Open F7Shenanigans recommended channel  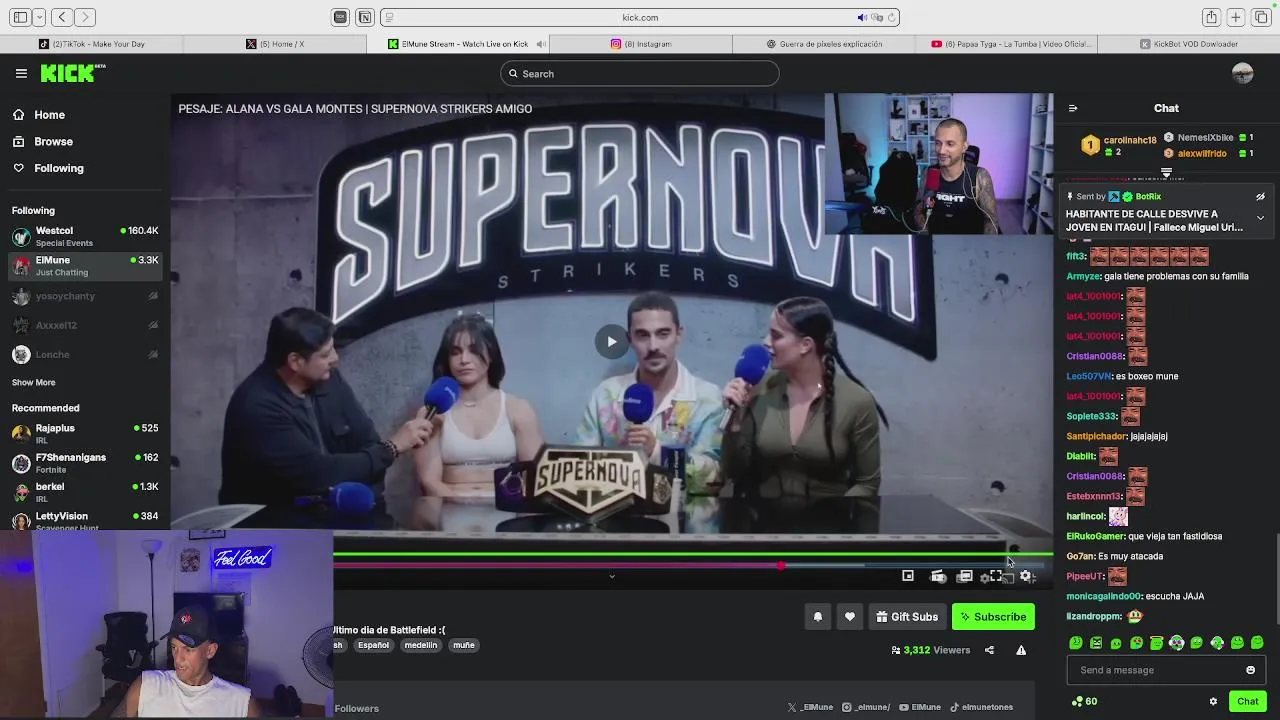[x=85, y=463]
